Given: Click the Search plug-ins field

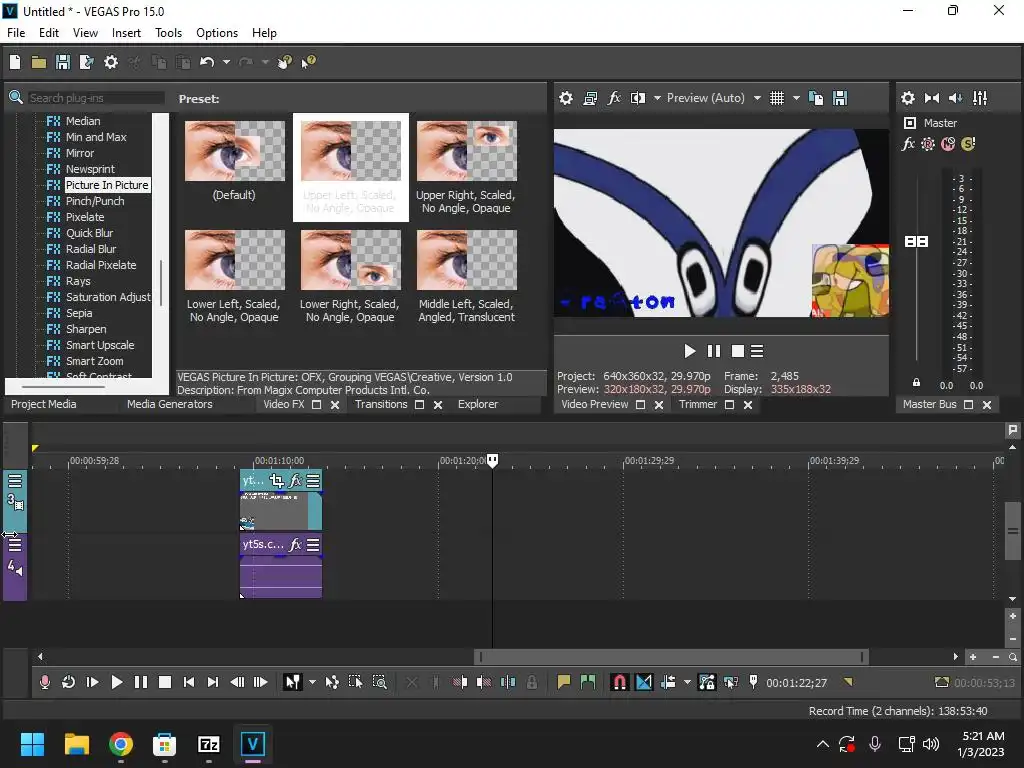Looking at the screenshot, I should [x=95, y=98].
